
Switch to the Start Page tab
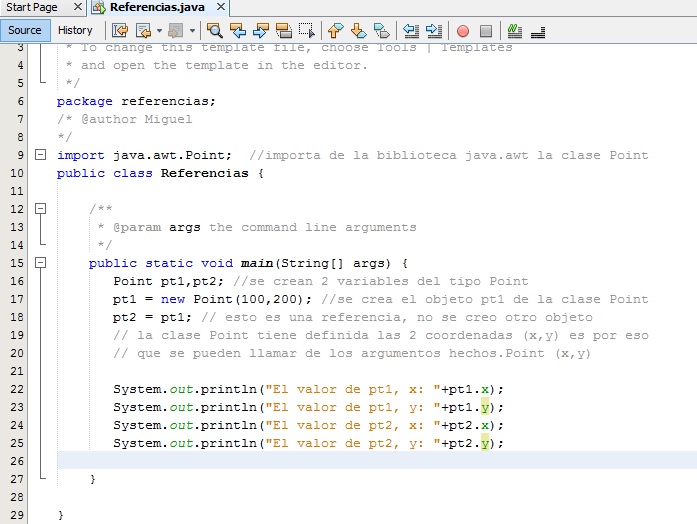[x=31, y=8]
